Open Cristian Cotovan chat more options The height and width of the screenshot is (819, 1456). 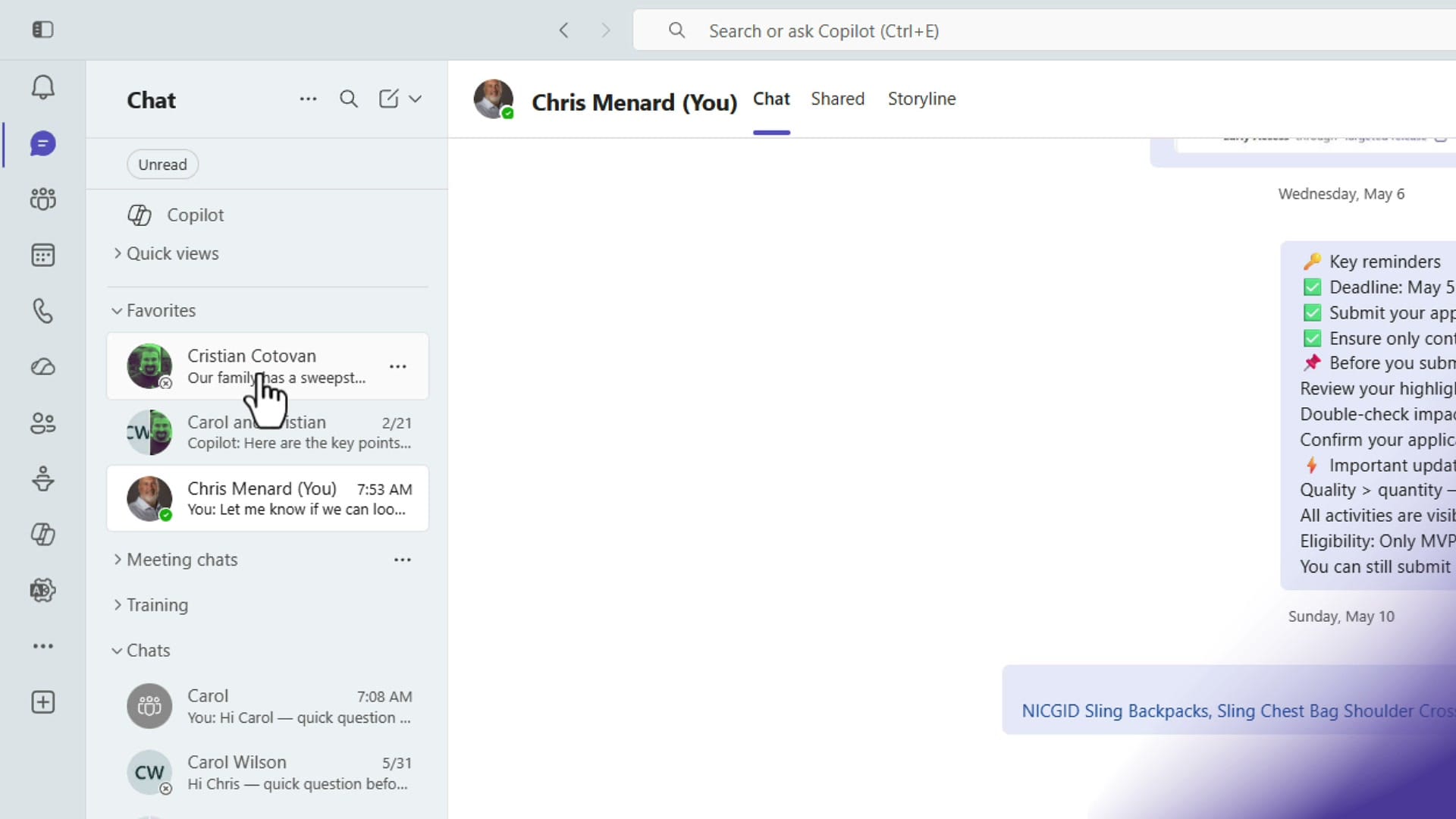click(x=398, y=366)
